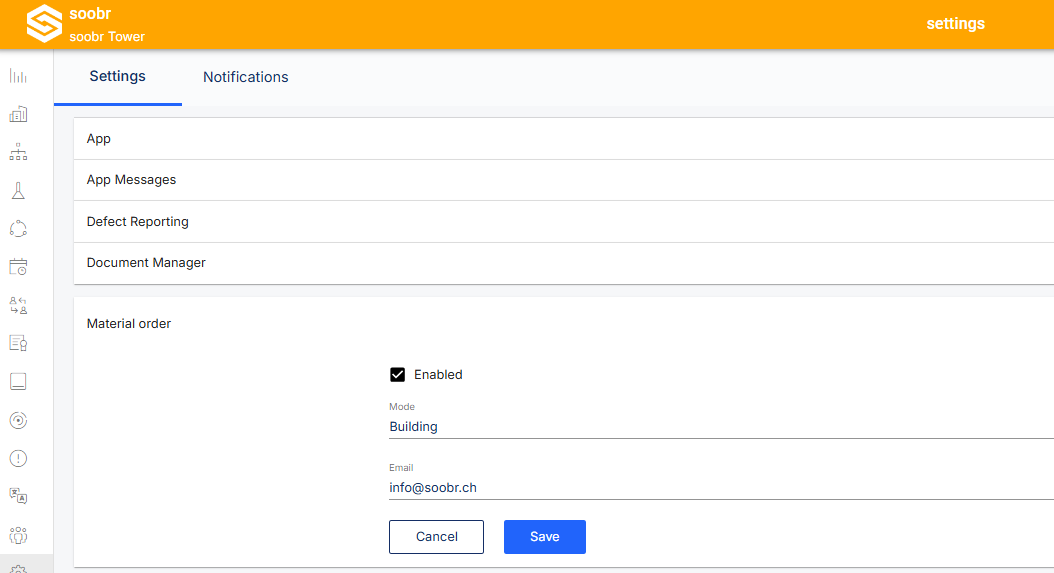
Task: Click the exclamation circle alert icon
Action: (x=18, y=458)
